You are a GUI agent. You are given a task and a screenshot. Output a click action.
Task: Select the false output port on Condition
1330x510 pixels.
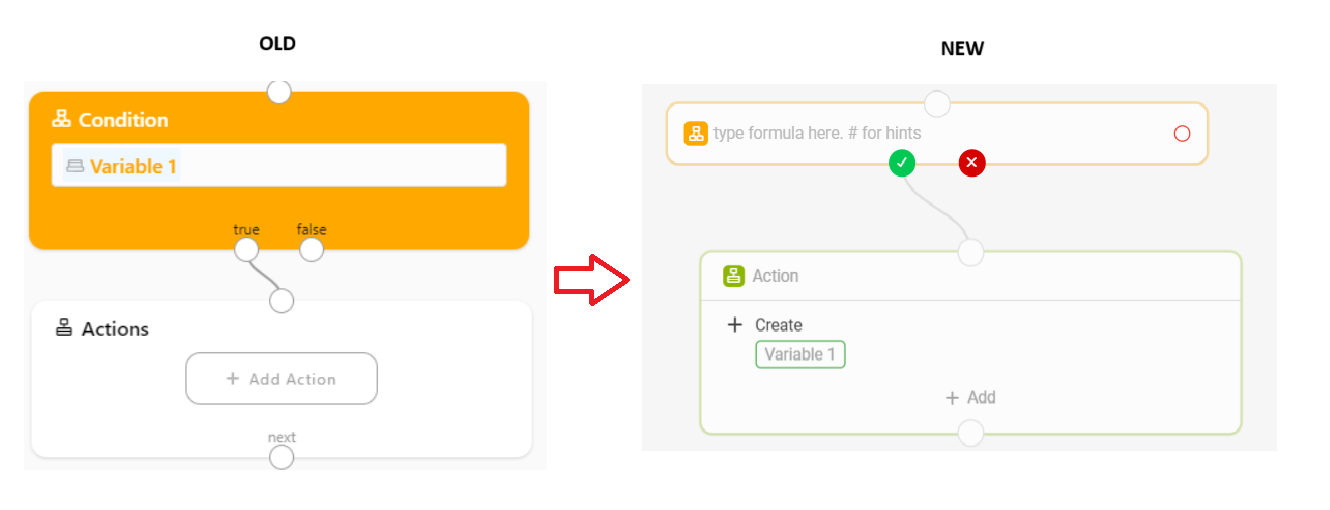[312, 249]
